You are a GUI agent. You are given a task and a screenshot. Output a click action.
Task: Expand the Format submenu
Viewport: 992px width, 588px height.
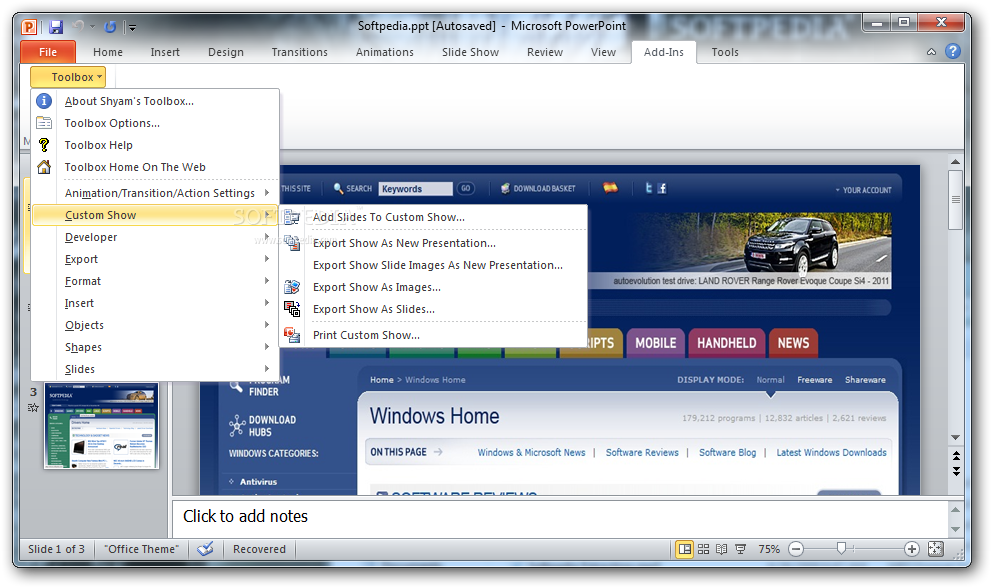[x=155, y=281]
